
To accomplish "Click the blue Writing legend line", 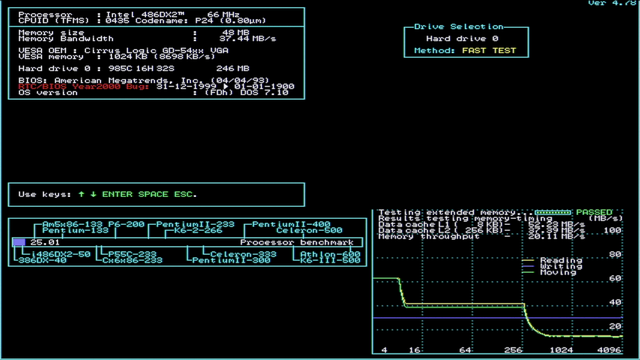I will [x=528, y=266].
